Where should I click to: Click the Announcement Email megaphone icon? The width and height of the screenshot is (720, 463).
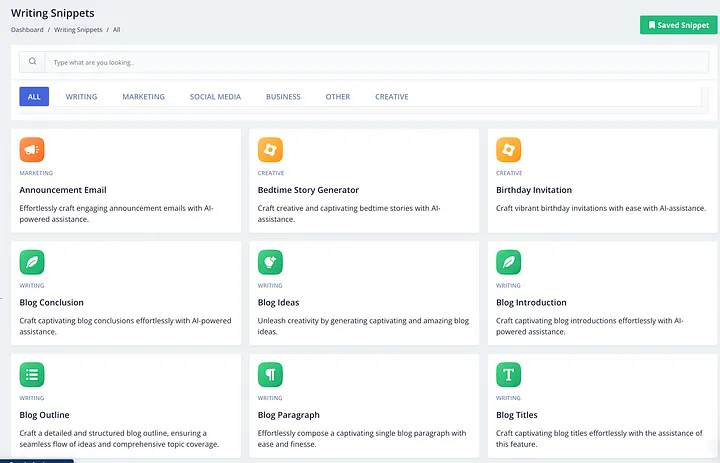[x=32, y=150]
